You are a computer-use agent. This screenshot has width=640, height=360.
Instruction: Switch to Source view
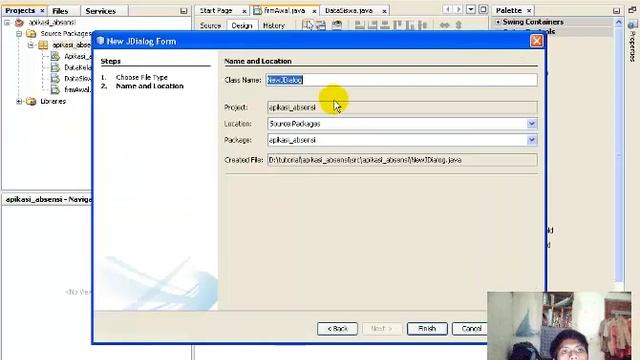click(x=211, y=25)
